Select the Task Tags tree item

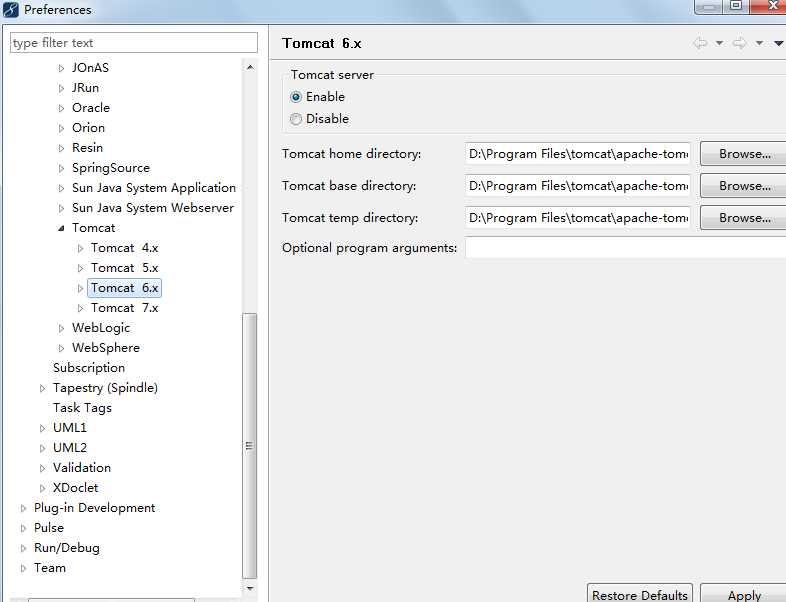tap(82, 408)
